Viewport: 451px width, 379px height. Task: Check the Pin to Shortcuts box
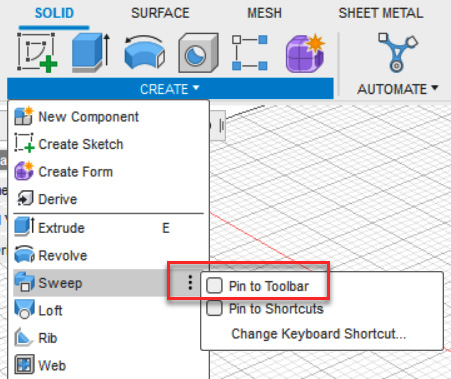pyautogui.click(x=214, y=308)
